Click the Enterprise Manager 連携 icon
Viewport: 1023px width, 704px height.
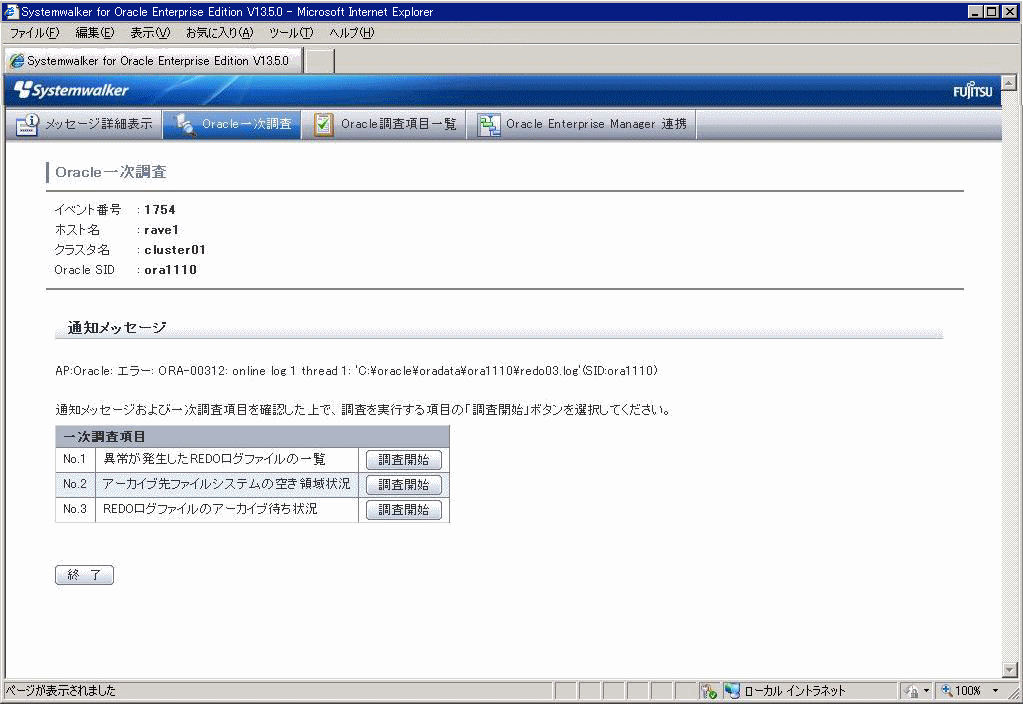point(488,125)
